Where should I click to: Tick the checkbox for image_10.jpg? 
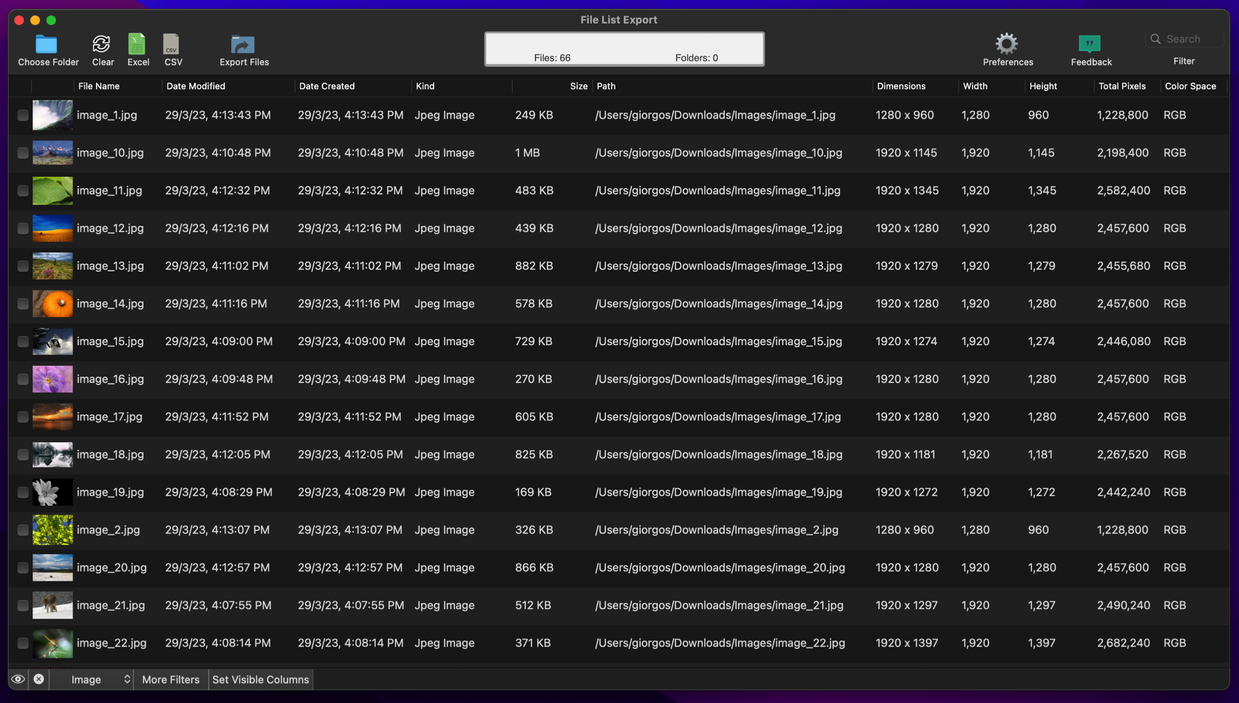(x=23, y=153)
